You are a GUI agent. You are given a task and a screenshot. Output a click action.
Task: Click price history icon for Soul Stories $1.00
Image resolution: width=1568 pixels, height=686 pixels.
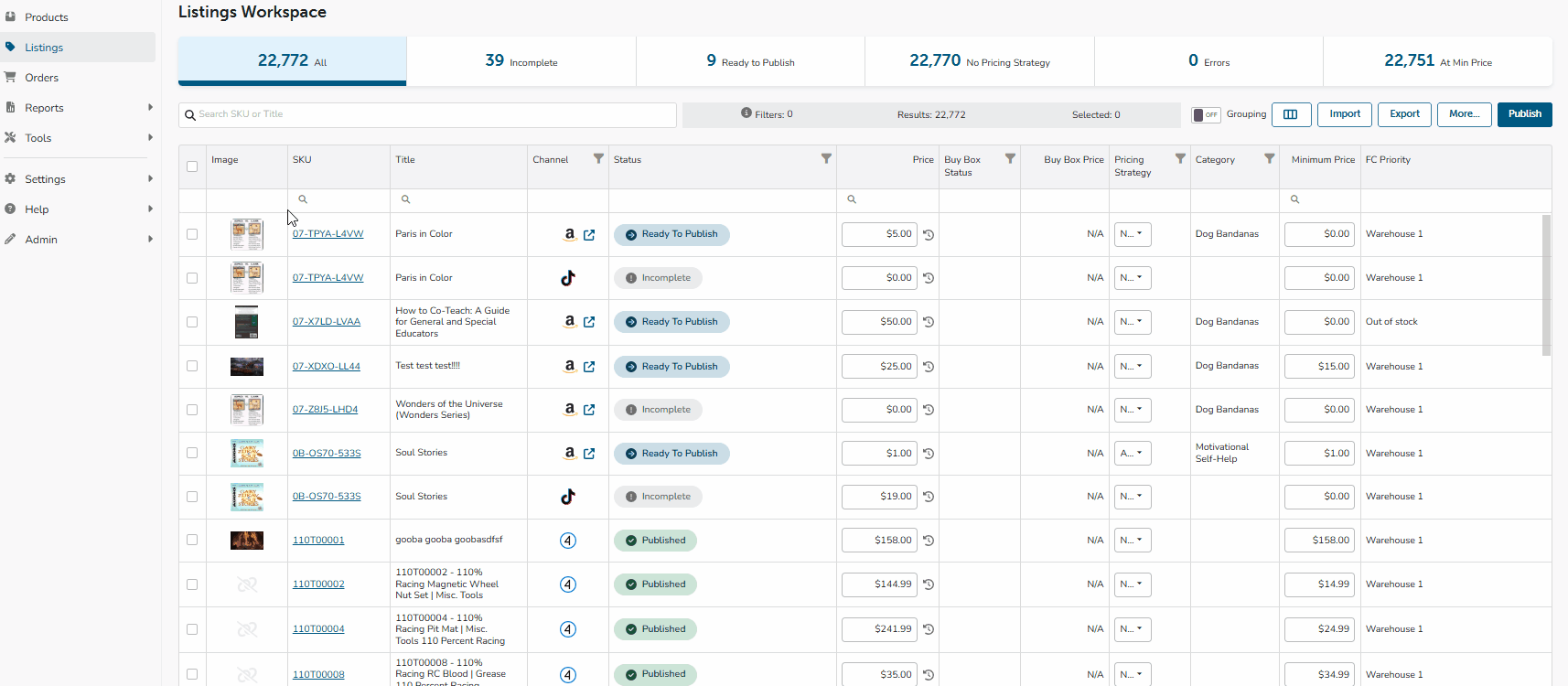point(929,454)
